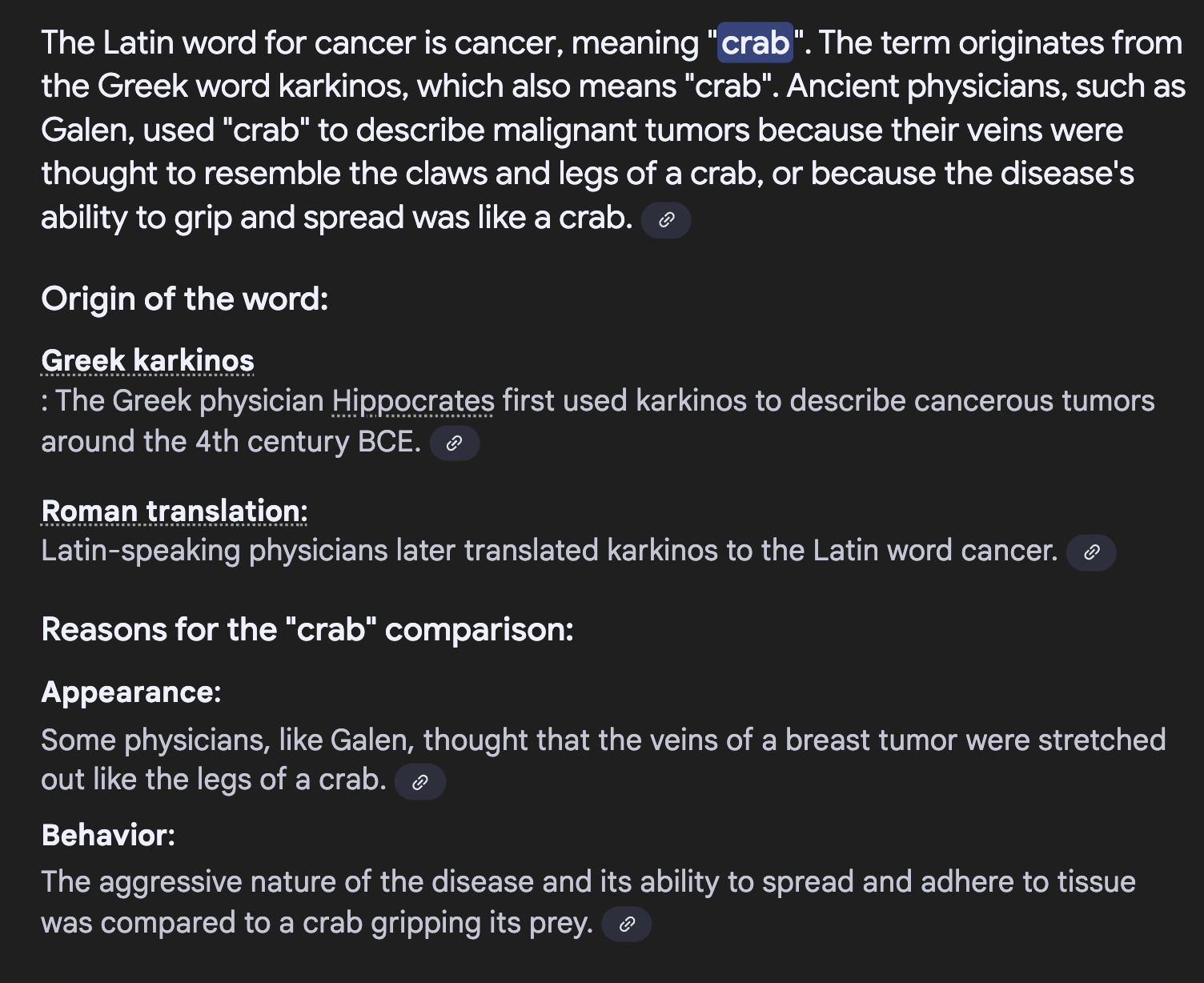Image resolution: width=1204 pixels, height=983 pixels.
Task: Click link icon beside "Latin word cancer."
Action: [1090, 552]
